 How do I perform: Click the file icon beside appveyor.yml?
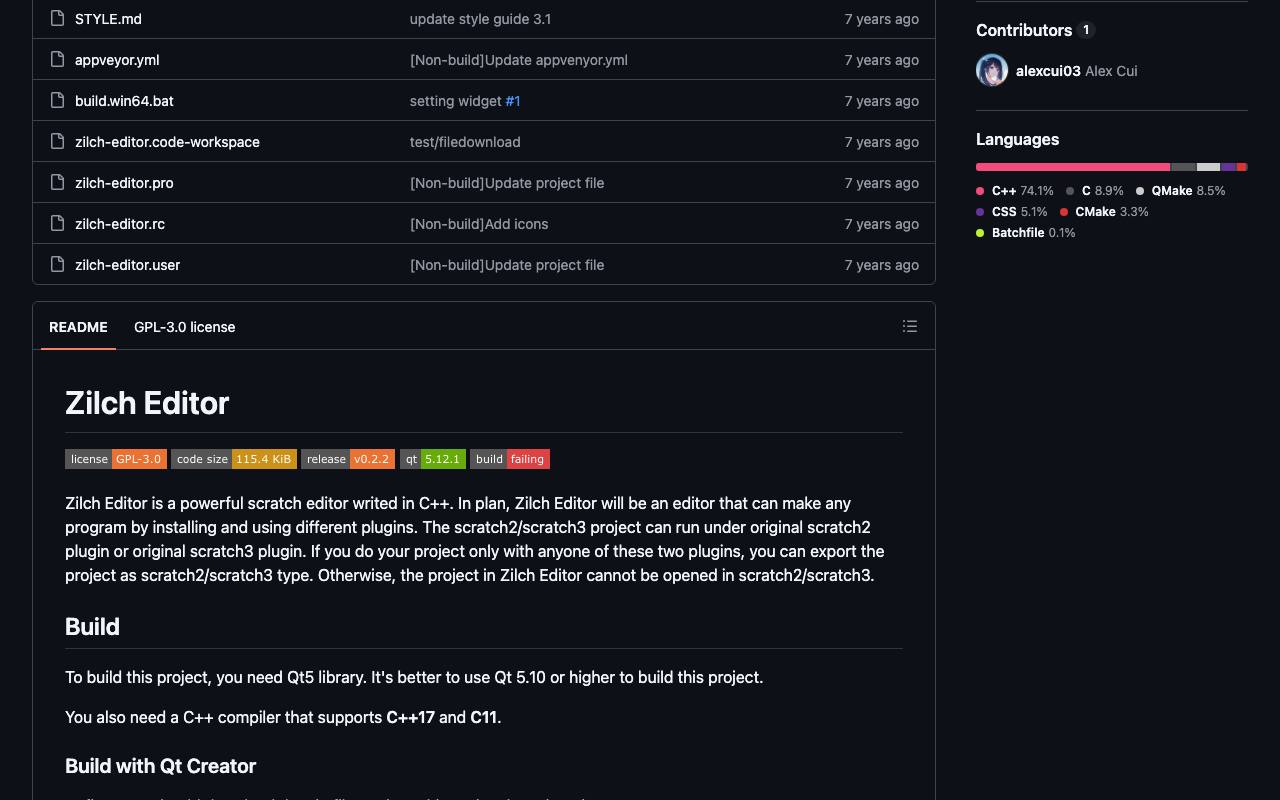[x=58, y=59]
